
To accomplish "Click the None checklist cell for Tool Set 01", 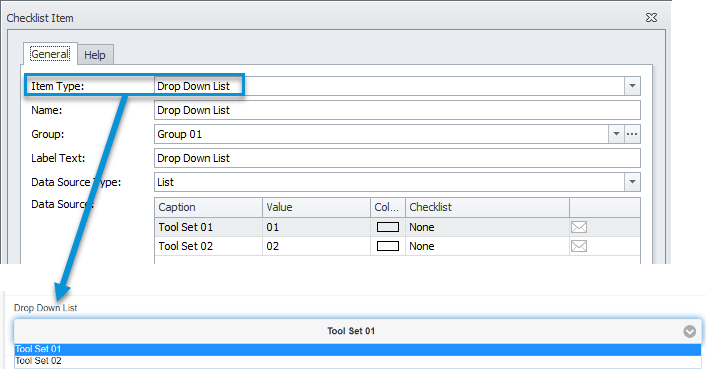I will (488, 227).
